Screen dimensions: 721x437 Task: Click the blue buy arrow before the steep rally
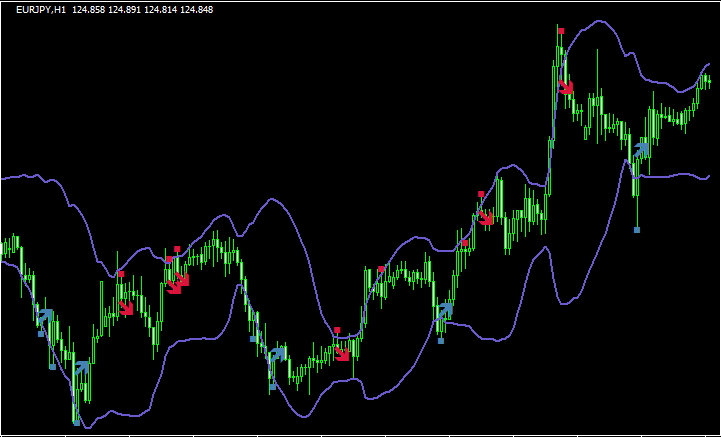[444, 311]
